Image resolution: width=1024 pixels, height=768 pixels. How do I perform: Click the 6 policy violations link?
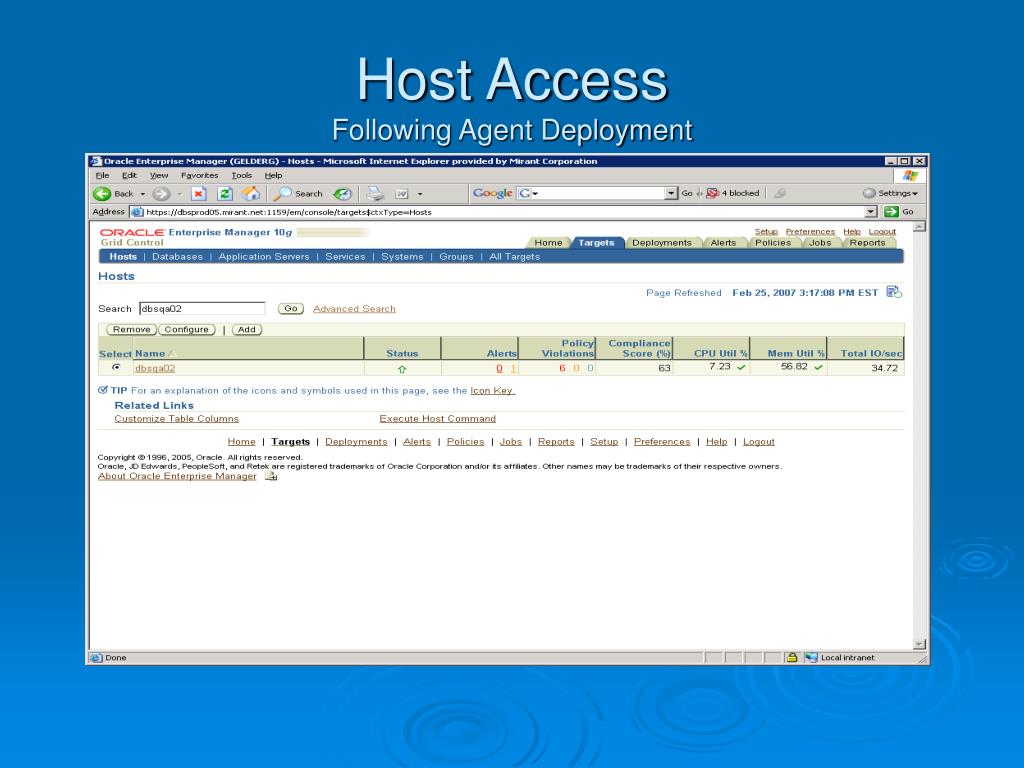pyautogui.click(x=562, y=368)
